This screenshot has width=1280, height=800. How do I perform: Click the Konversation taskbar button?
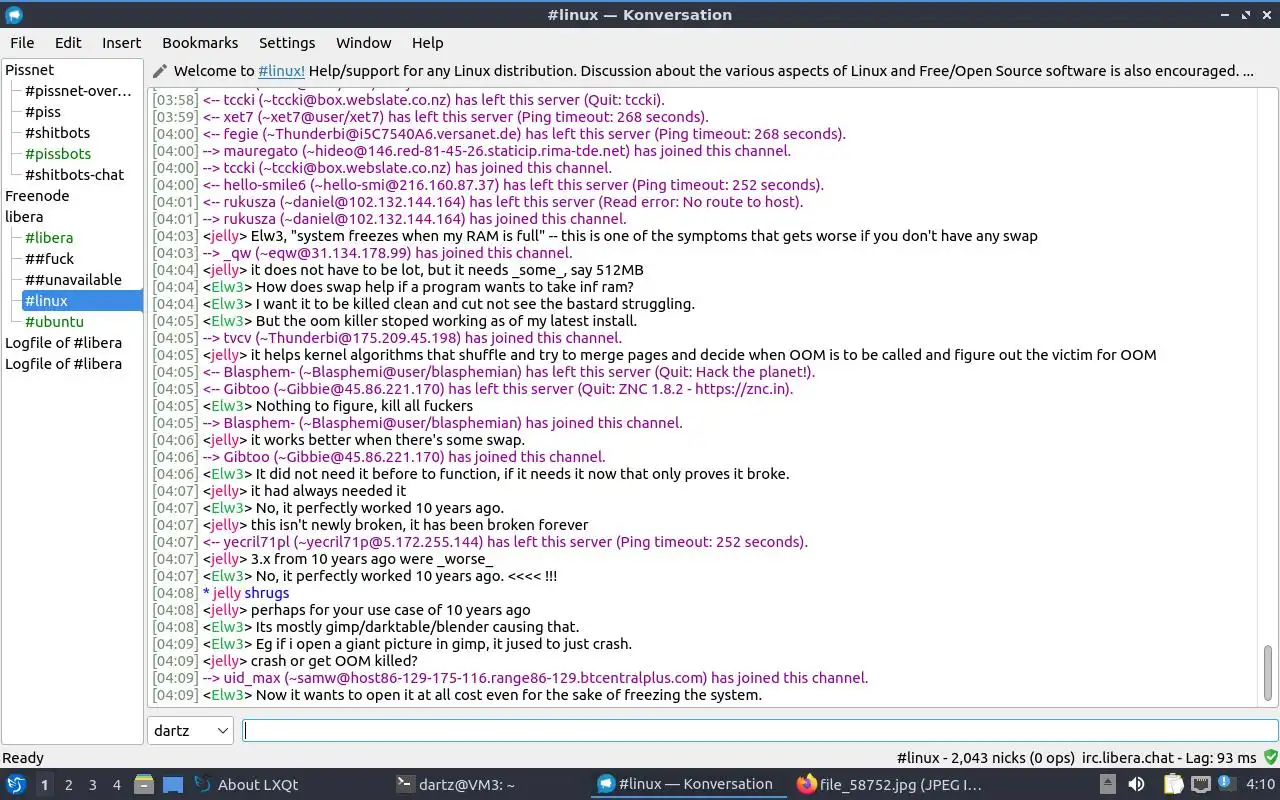(x=689, y=784)
